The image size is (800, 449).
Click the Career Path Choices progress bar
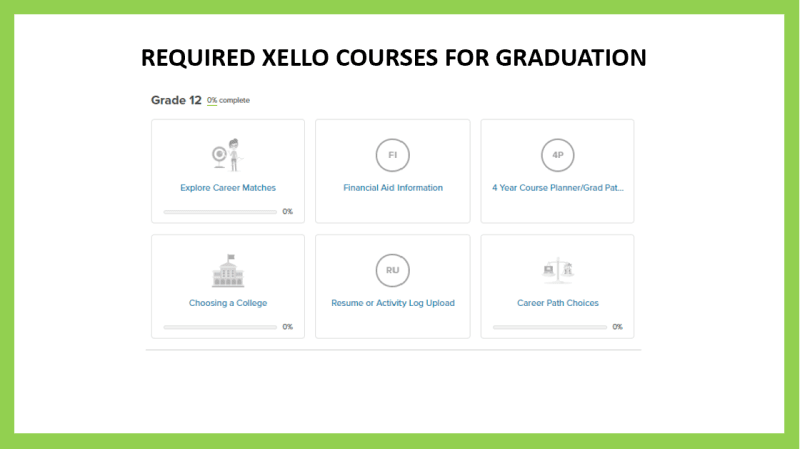[549, 327]
